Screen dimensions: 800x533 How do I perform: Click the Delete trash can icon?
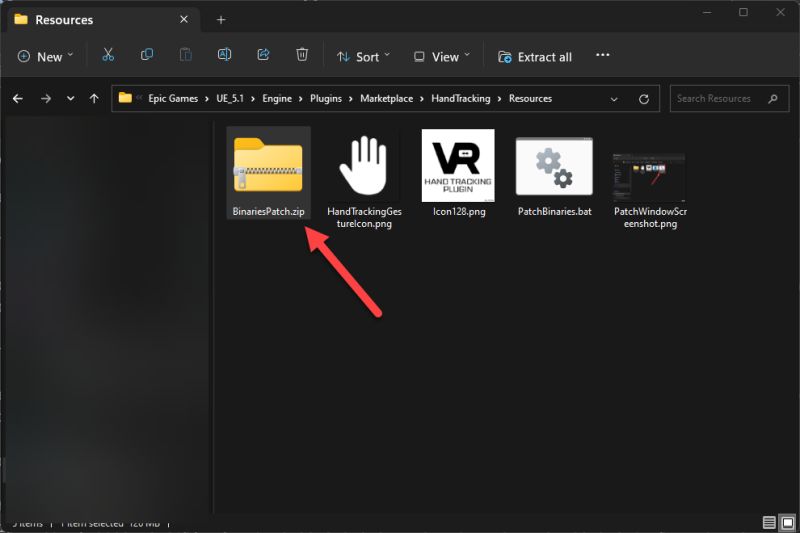coord(302,55)
